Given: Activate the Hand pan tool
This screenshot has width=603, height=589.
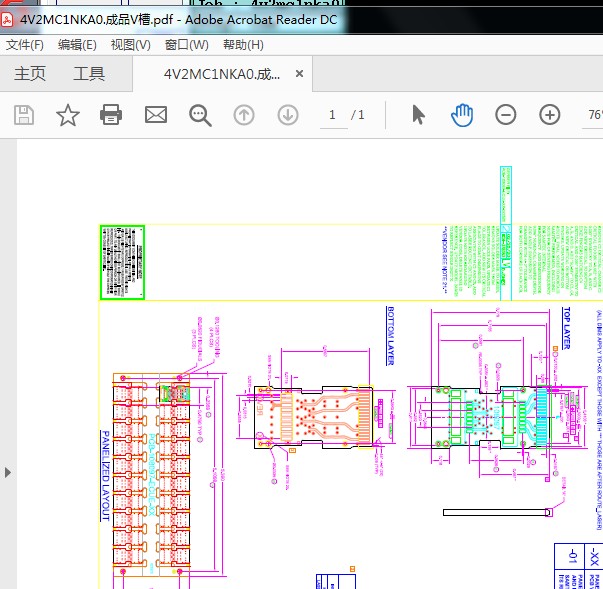Looking at the screenshot, I should (x=462, y=115).
